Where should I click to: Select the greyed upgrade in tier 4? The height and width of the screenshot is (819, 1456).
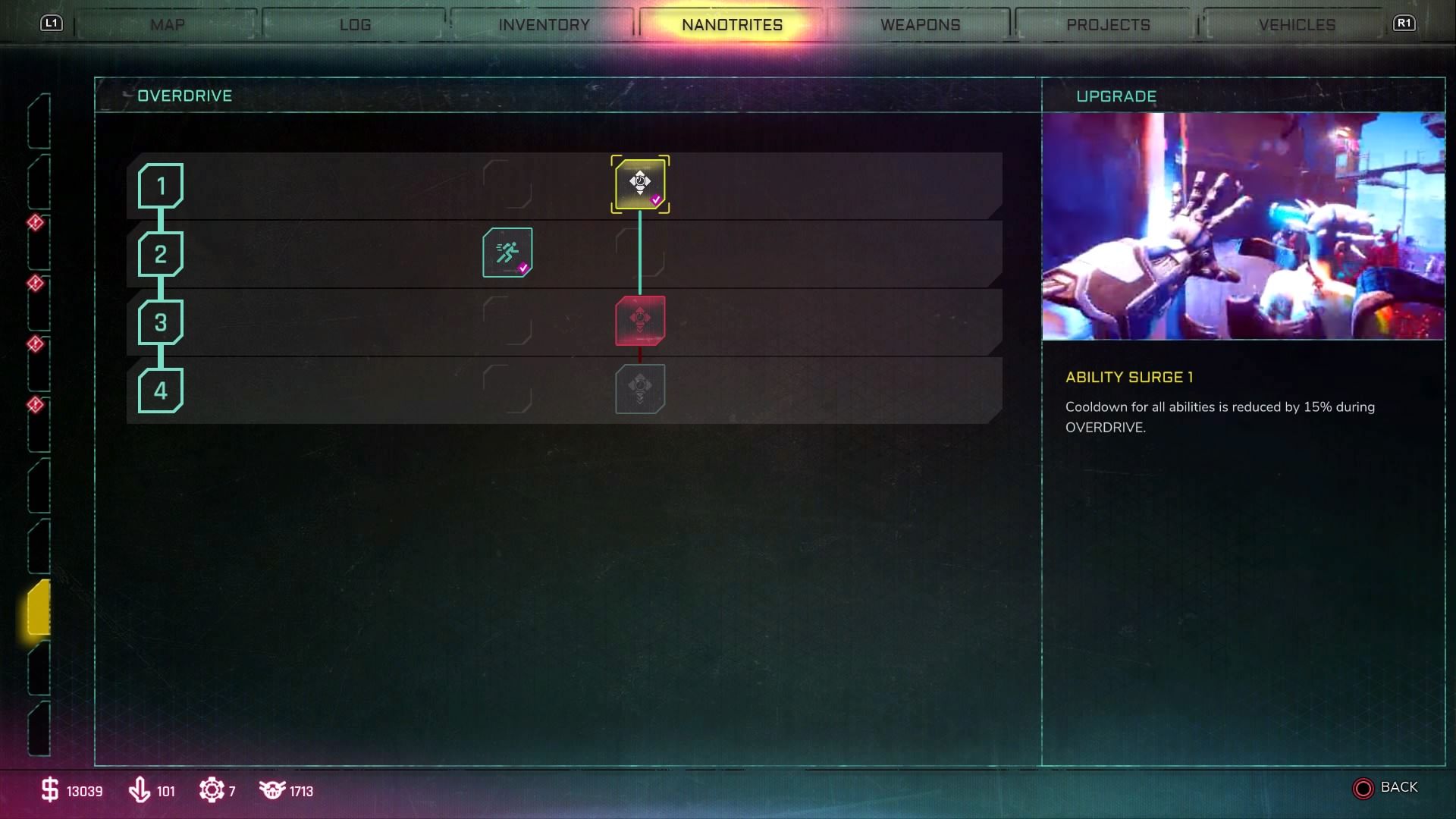(x=640, y=389)
